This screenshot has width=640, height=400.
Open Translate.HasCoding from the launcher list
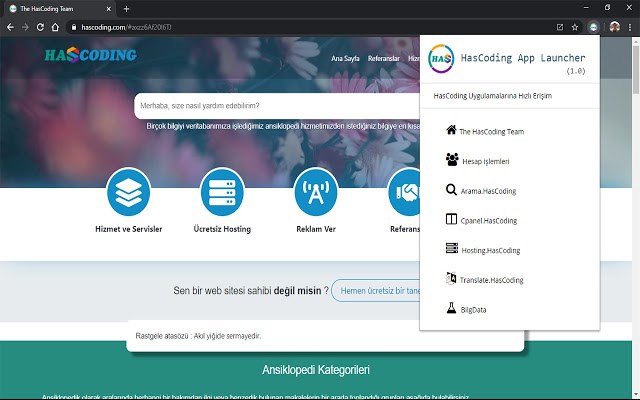(x=491, y=280)
